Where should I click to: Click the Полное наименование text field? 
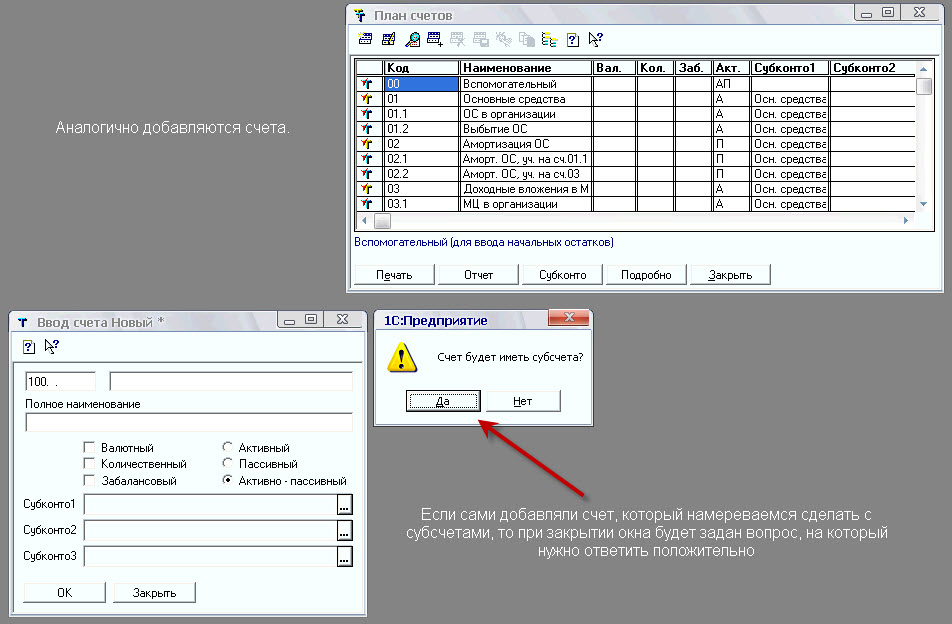(x=189, y=422)
